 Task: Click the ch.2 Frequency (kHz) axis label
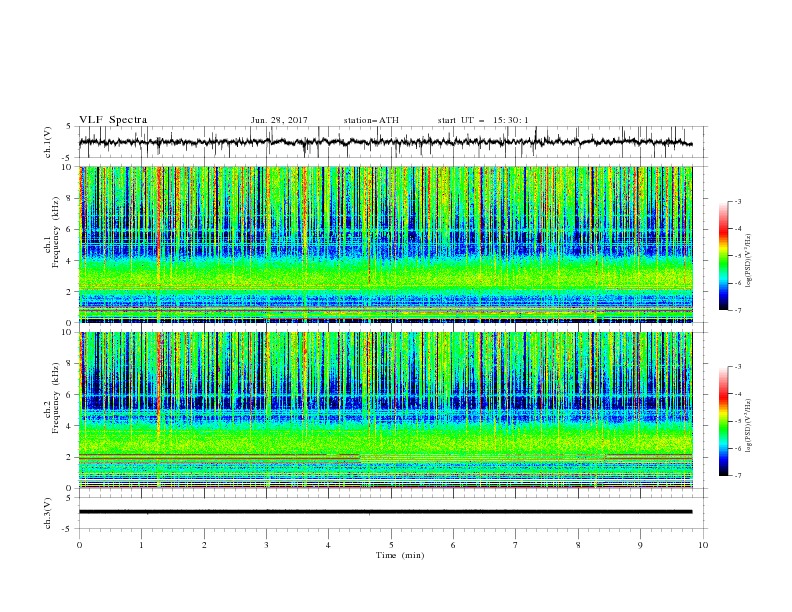click(x=52, y=398)
